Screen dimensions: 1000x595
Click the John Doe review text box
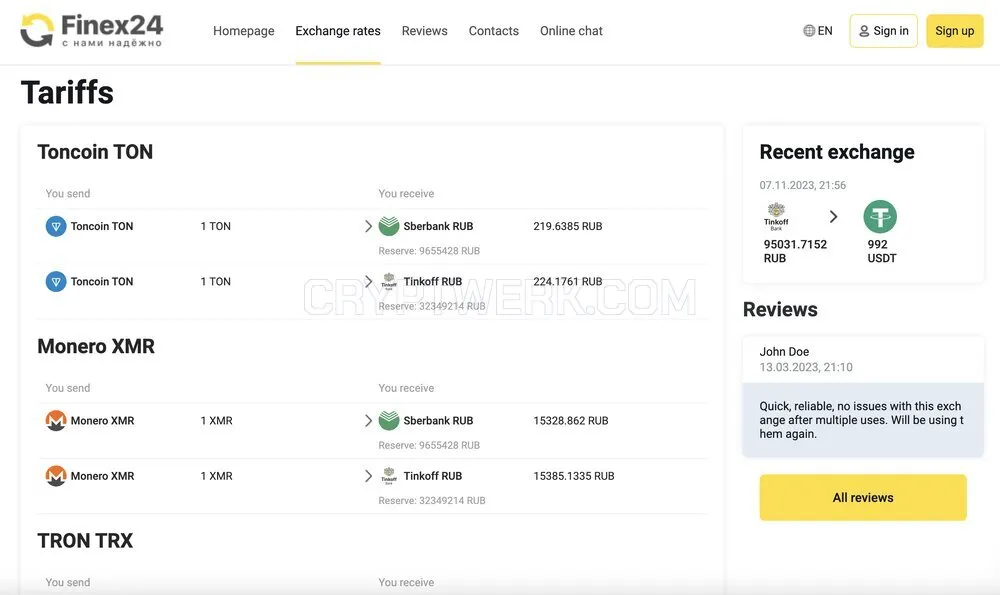(863, 420)
